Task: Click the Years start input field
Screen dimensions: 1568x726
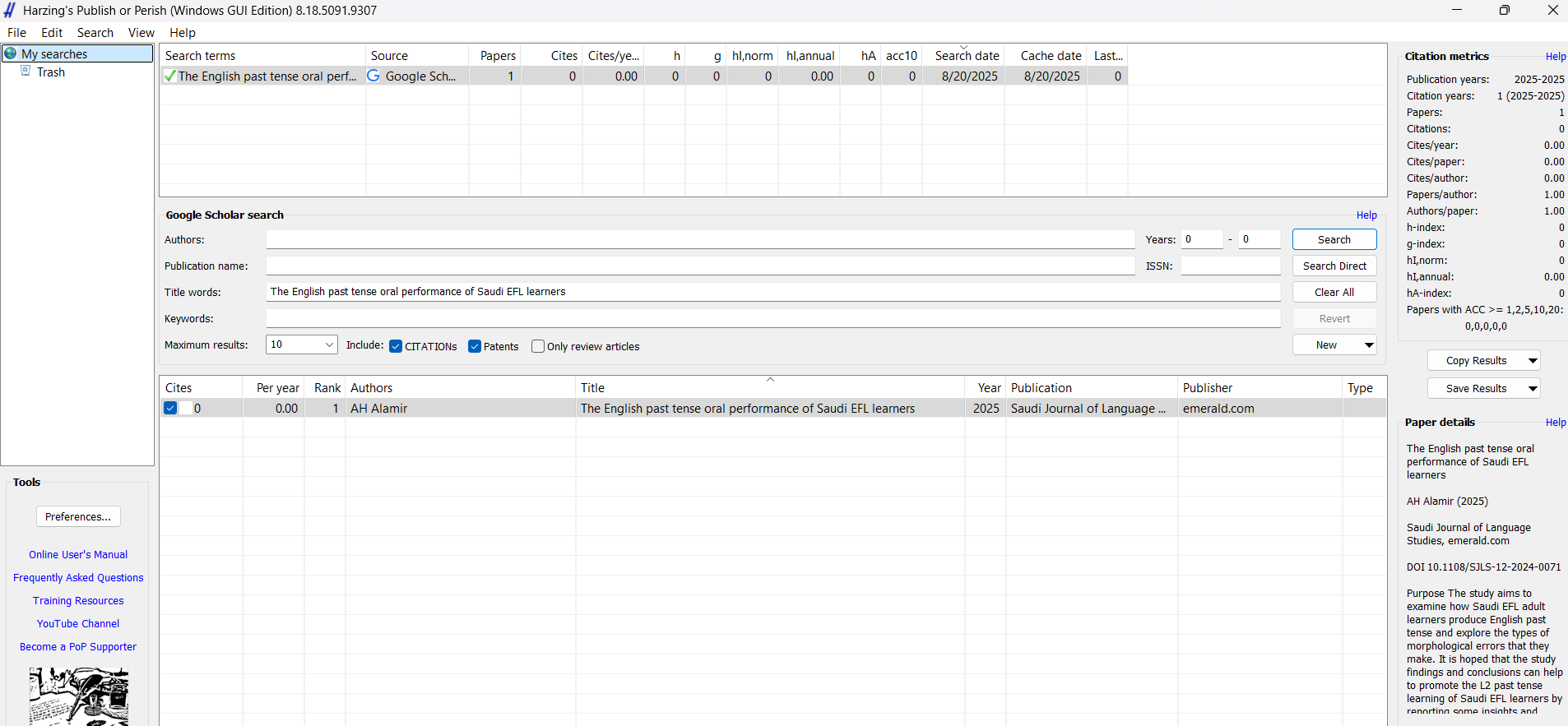Action: (1202, 239)
